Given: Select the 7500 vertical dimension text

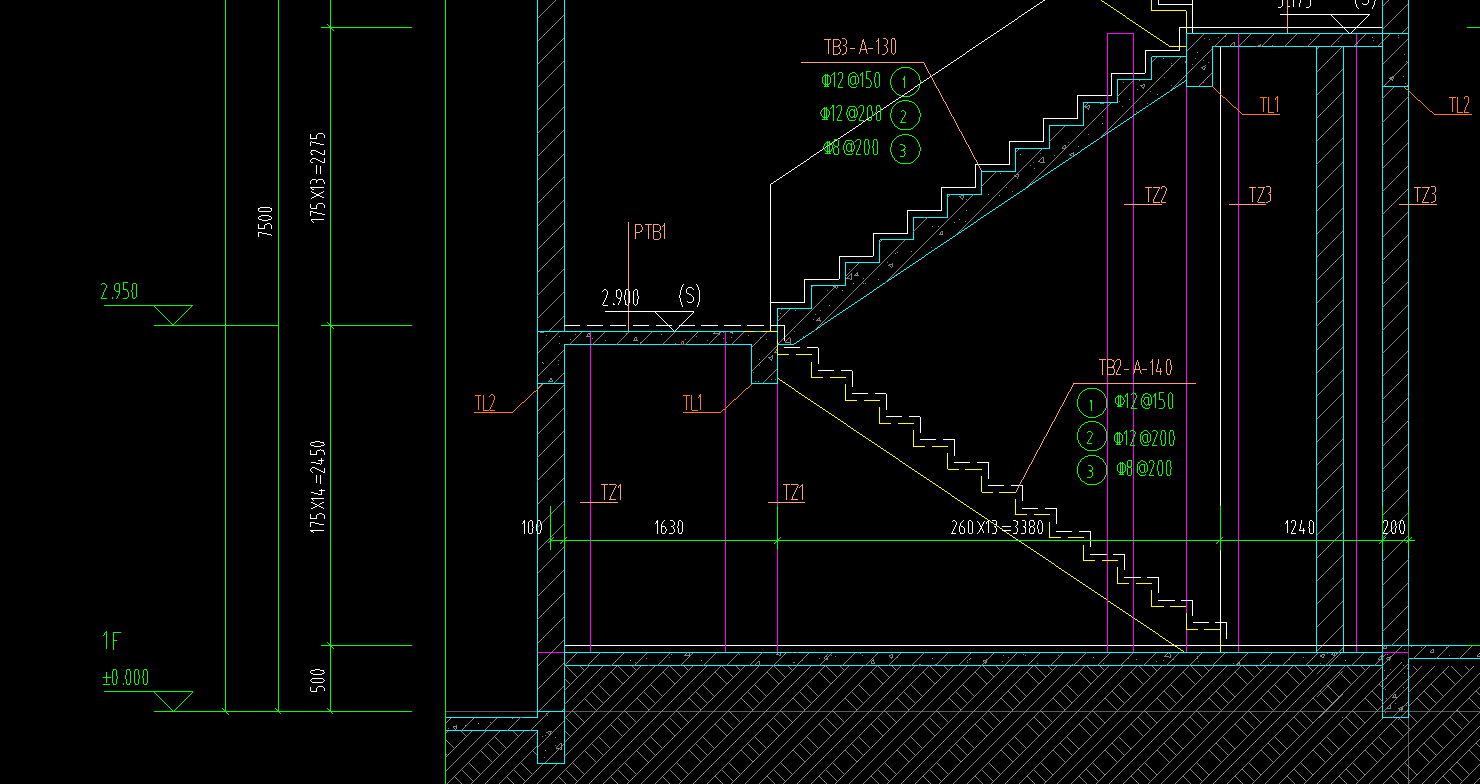Looking at the screenshot, I should (x=265, y=222).
